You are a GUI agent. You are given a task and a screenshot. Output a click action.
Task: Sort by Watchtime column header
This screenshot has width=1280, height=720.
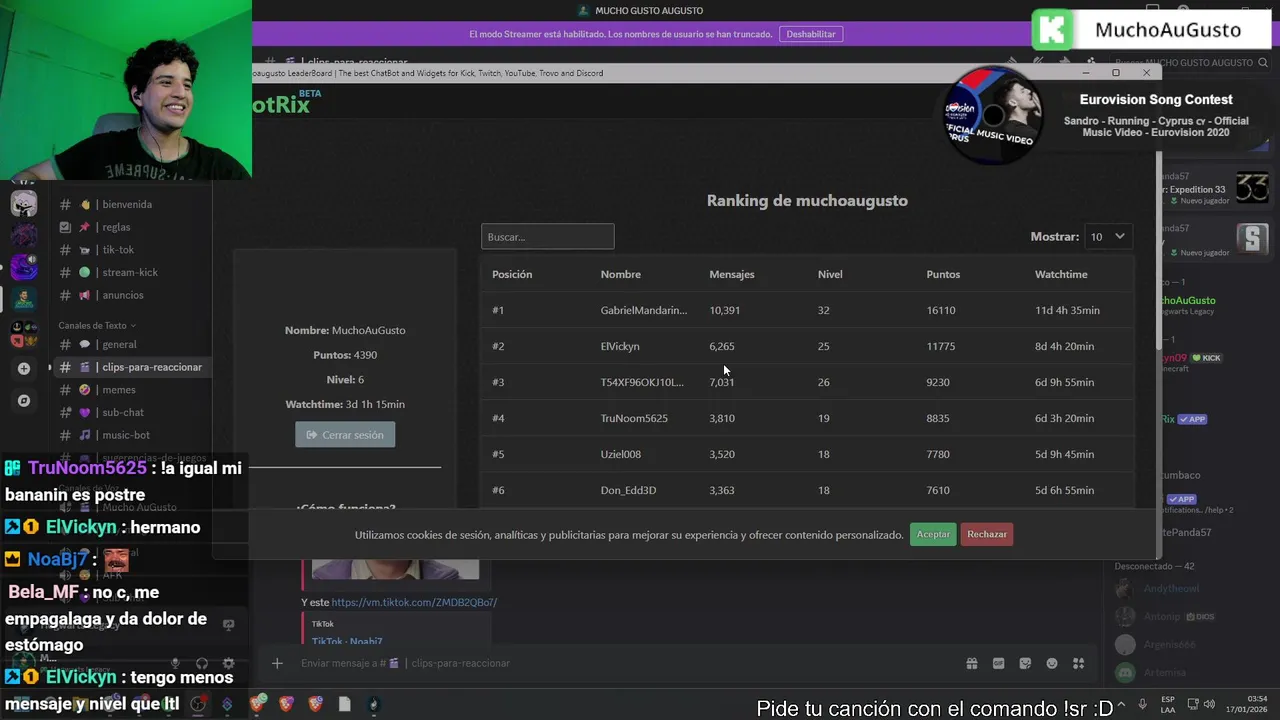[1061, 274]
